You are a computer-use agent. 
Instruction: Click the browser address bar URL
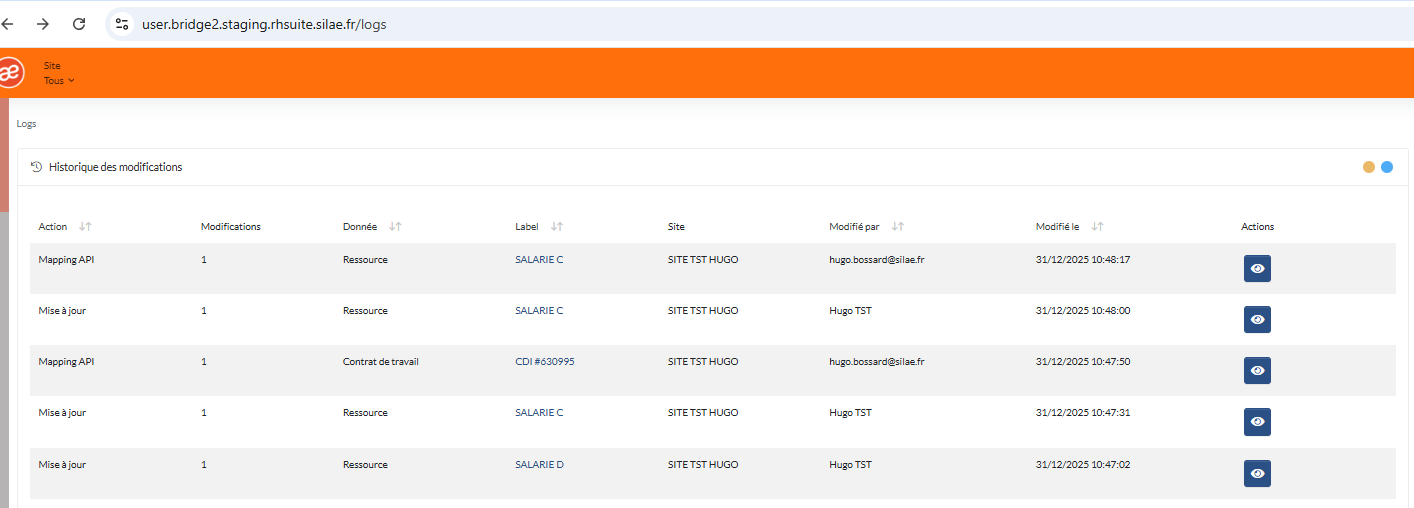click(263, 24)
